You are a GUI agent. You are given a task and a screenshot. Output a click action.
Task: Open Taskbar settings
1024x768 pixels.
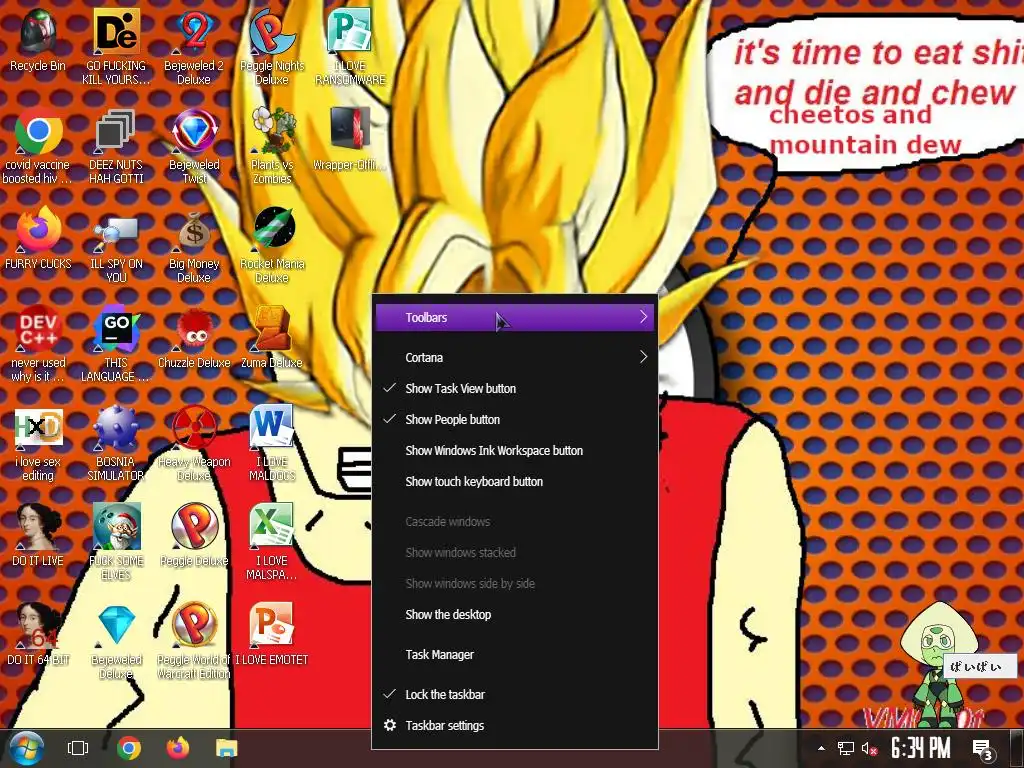click(515, 726)
